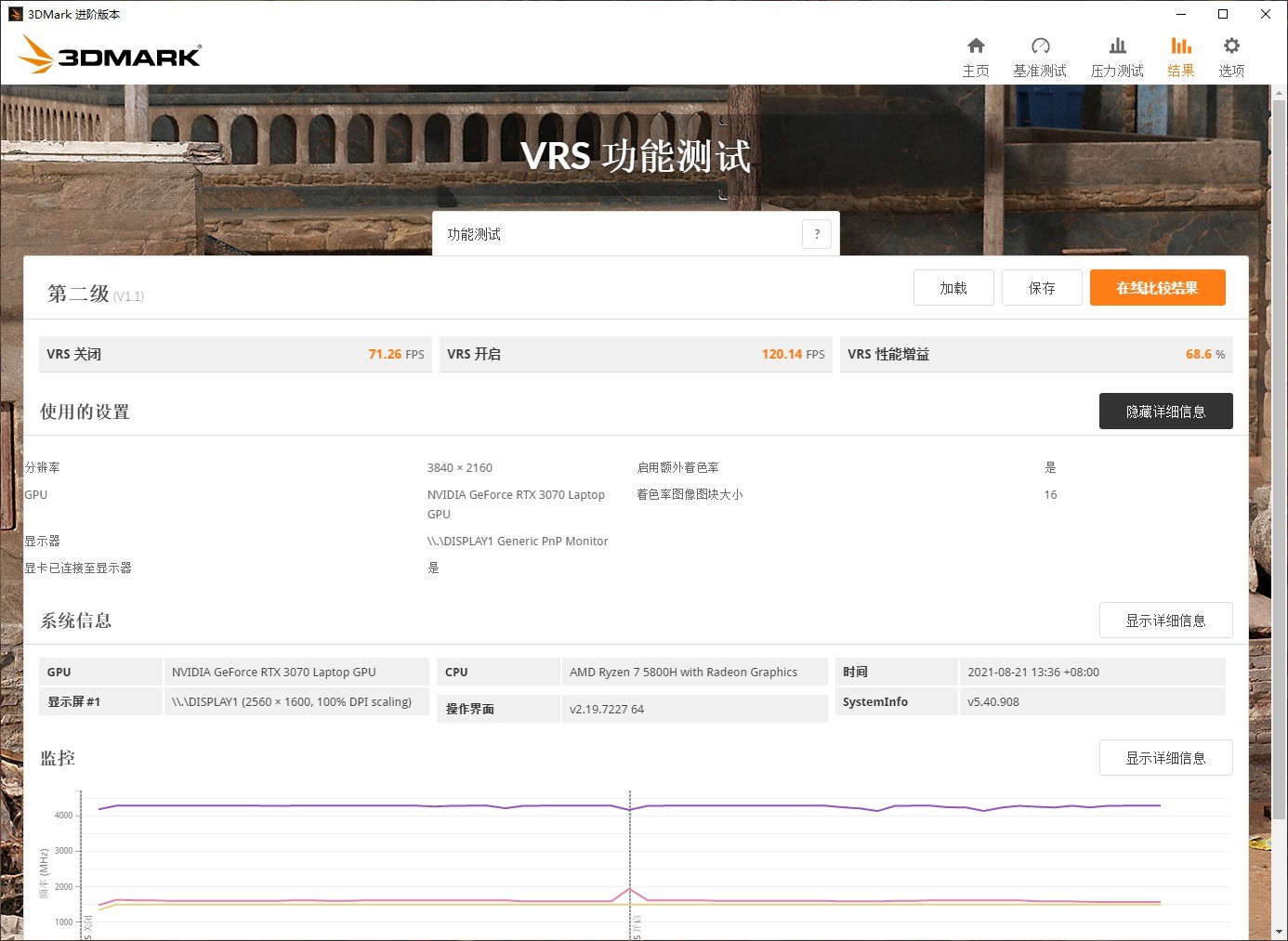Screen dimensions: 1288x941
Task: Click the 结果 tab label
Action: pyautogui.click(x=1181, y=71)
